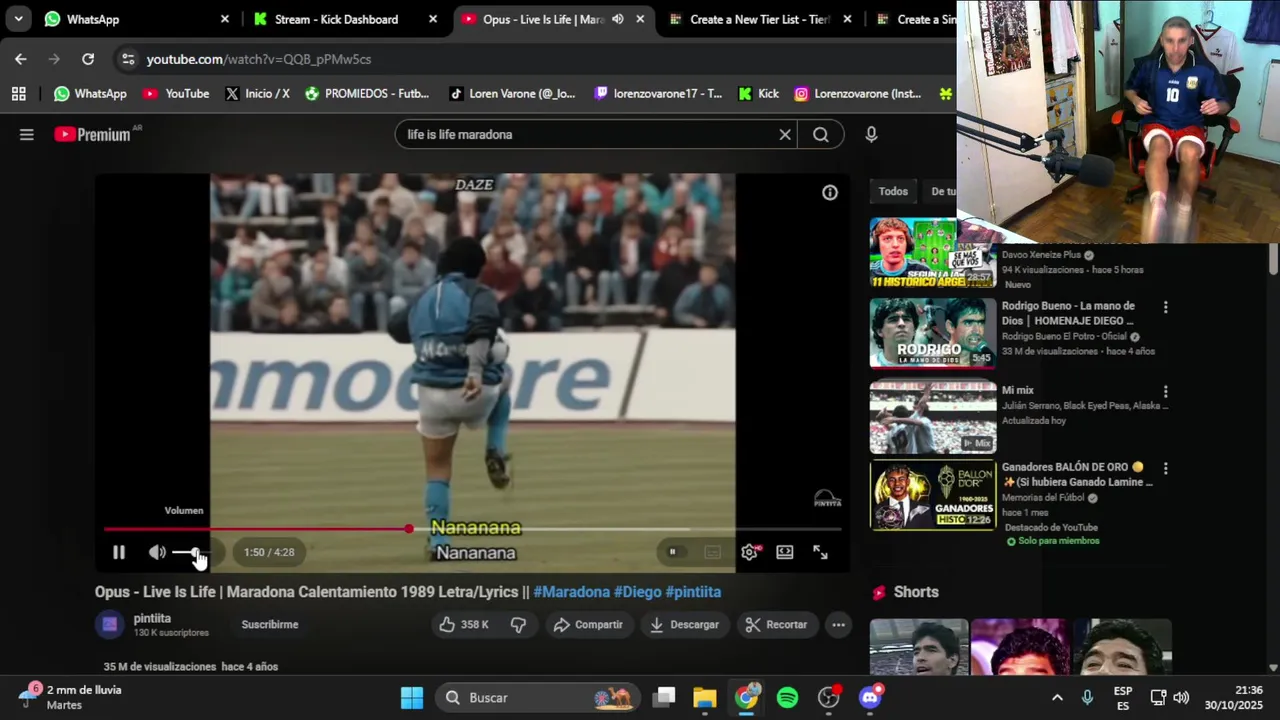
Task: Run search with the magnifier button
Action: 821,134
